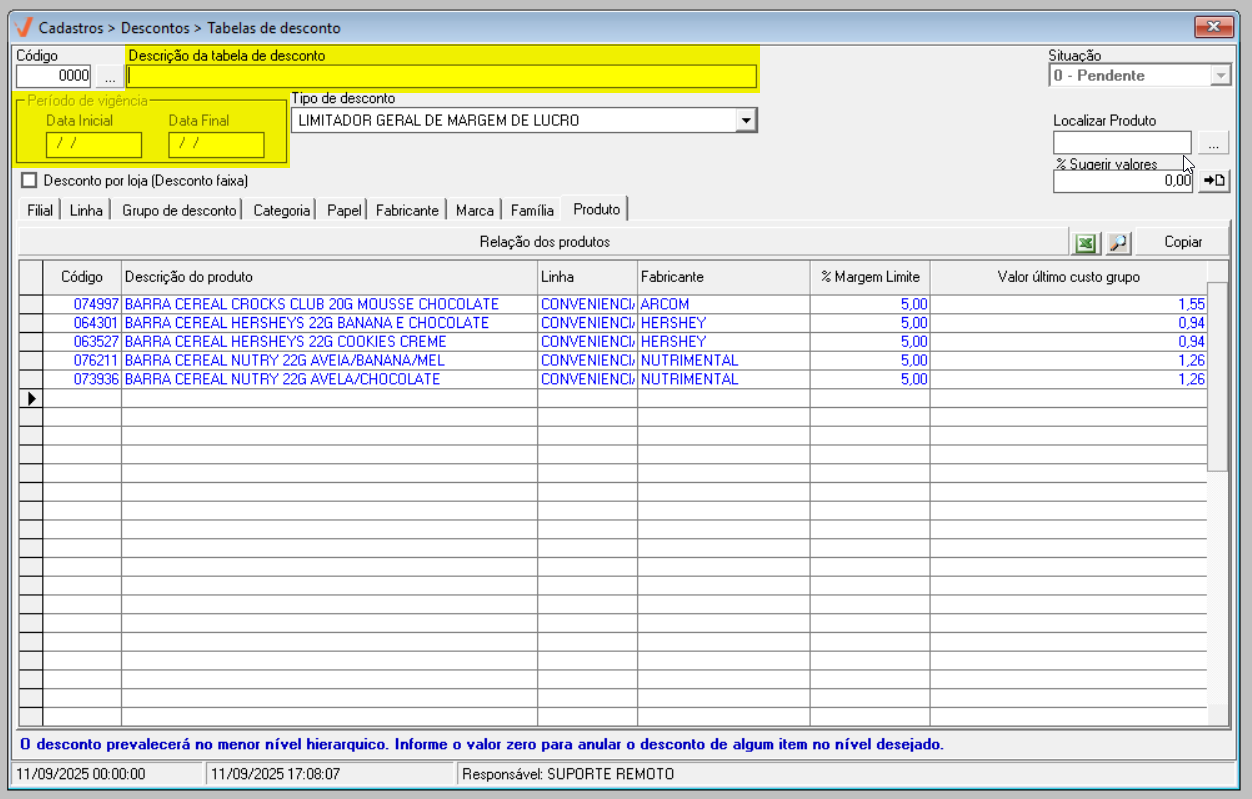Open the Código lookup ellipsis button
Screen dimensions: 1252x799
(109, 76)
